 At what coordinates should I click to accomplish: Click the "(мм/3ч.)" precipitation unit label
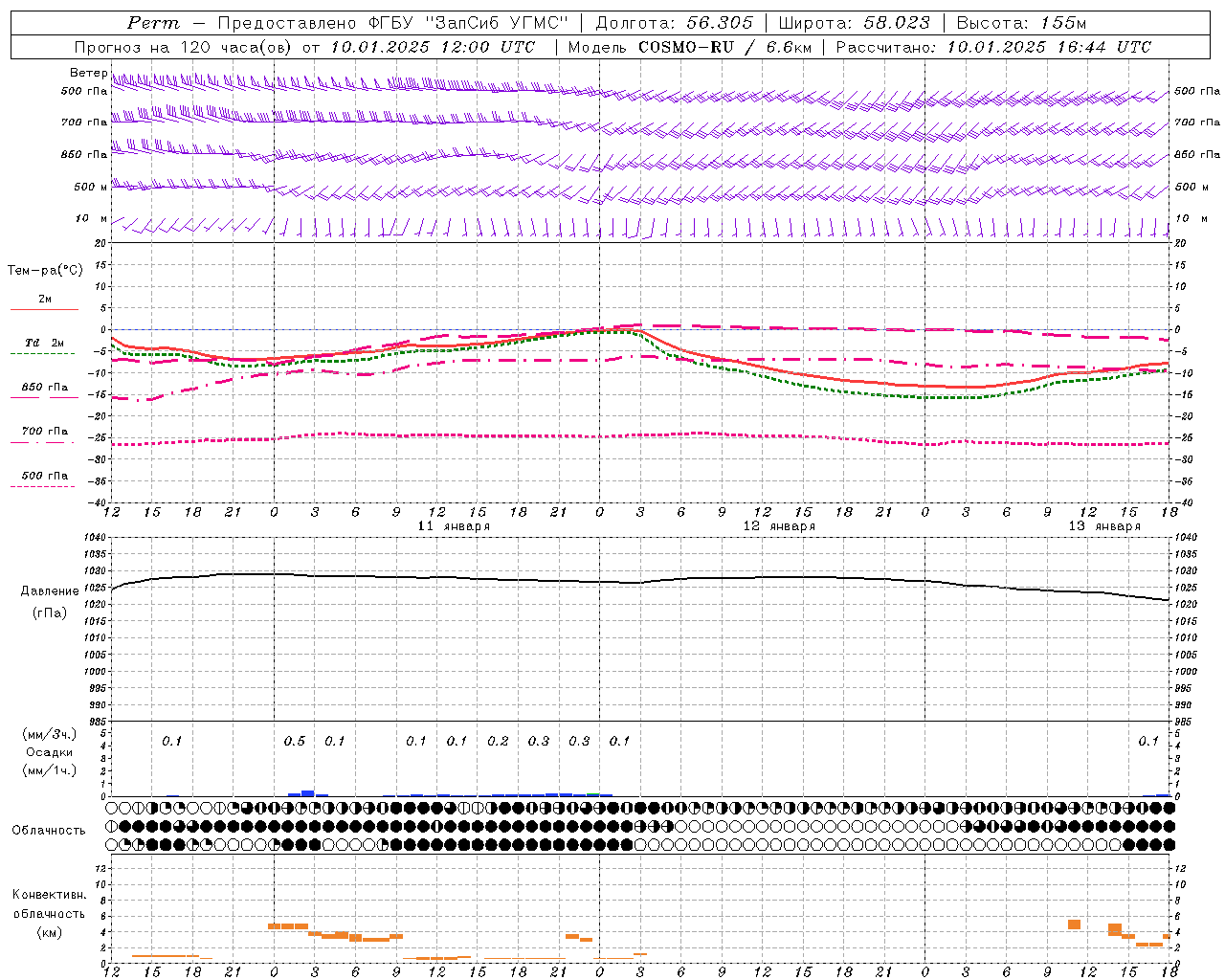50,734
